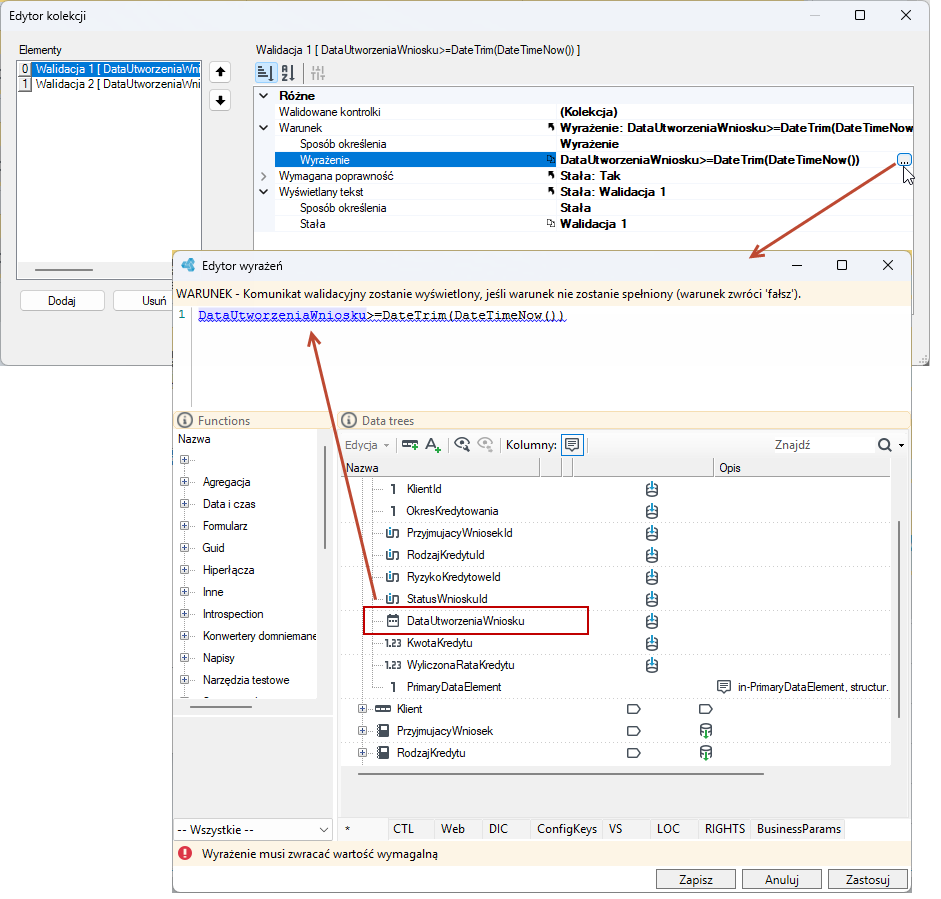Expand the Klient node in Data trees
The width and height of the screenshot is (941, 899).
pos(362,709)
